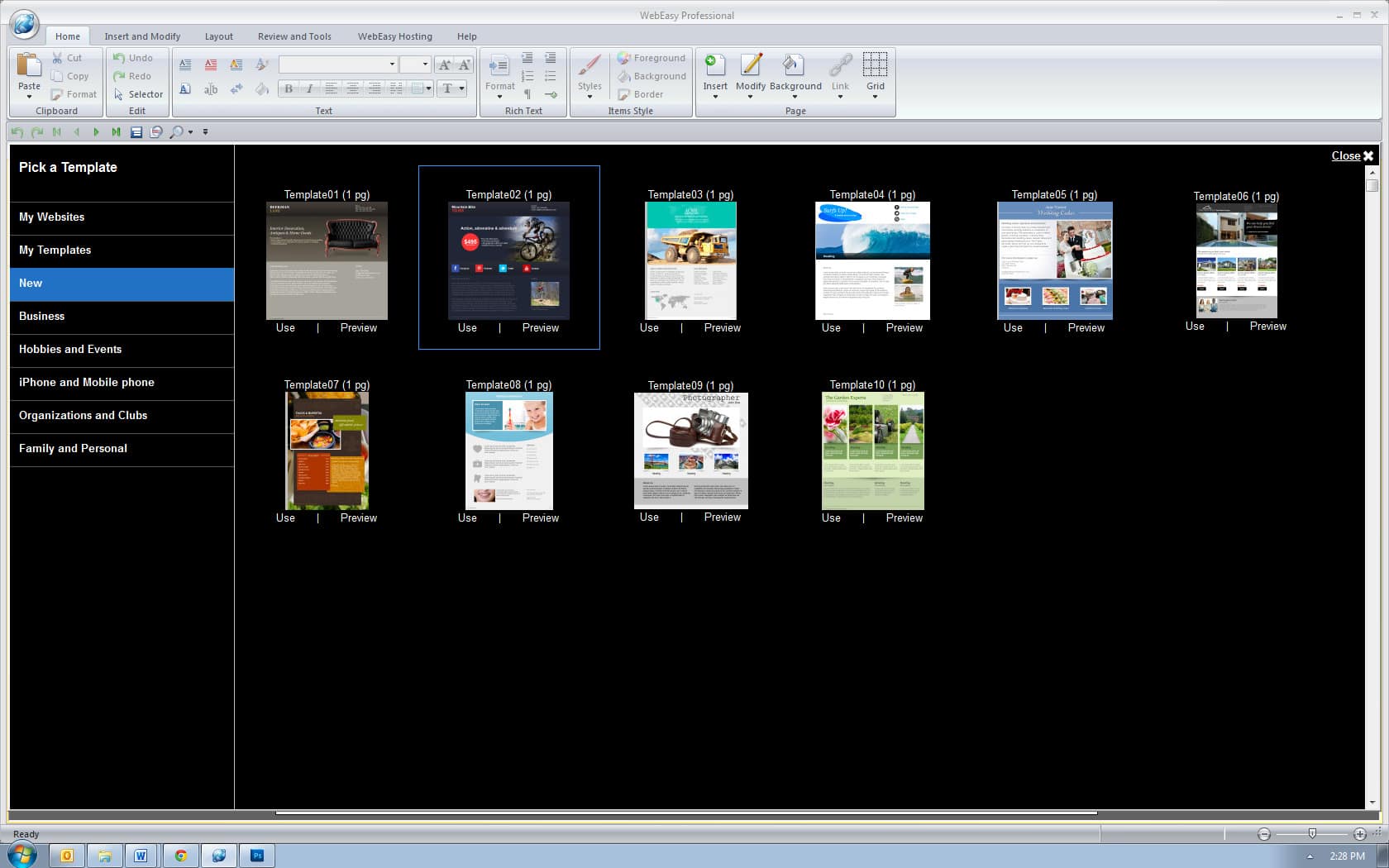
Task: Click Preview under Template07
Action: point(358,518)
